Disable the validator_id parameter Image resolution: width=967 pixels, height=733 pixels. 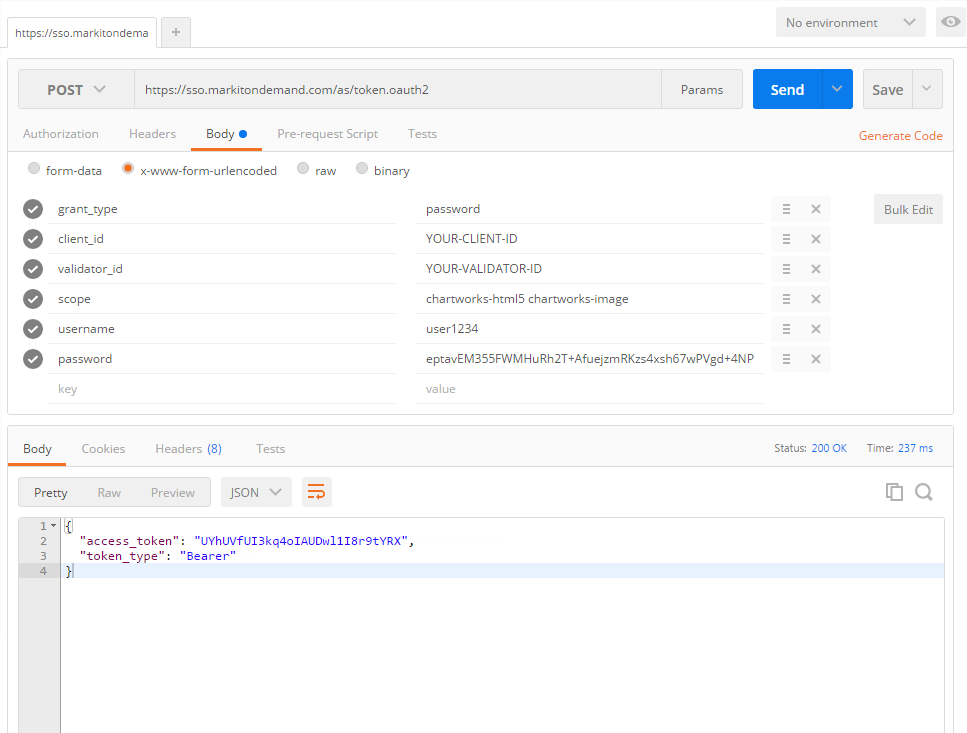pos(33,269)
